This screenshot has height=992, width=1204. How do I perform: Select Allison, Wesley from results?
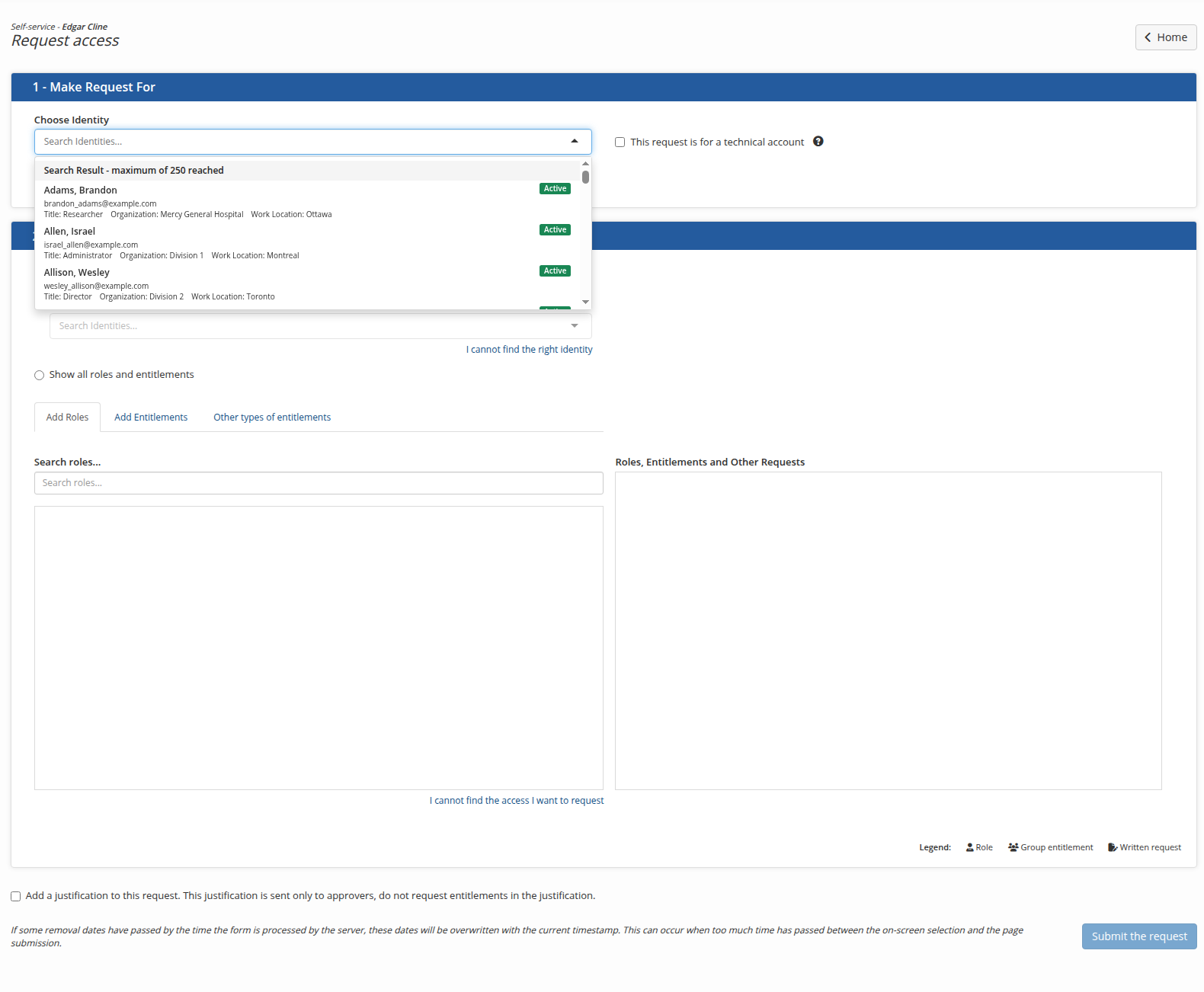(307, 283)
